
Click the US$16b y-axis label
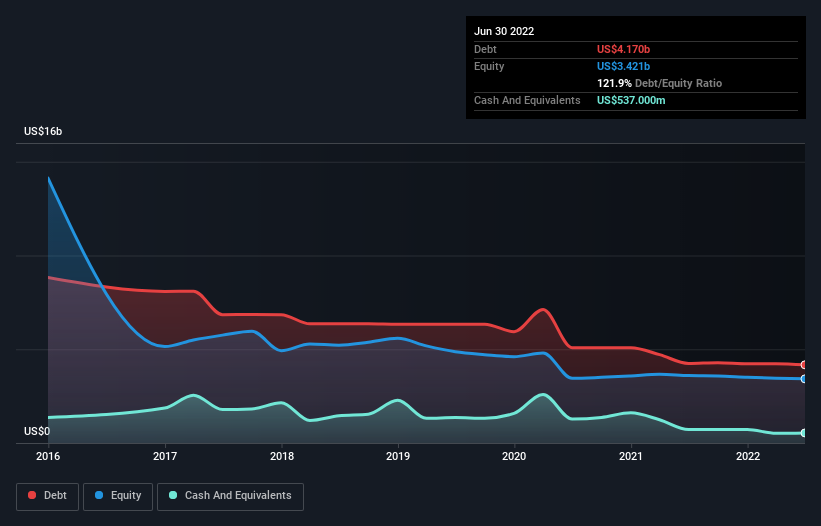pyautogui.click(x=43, y=131)
